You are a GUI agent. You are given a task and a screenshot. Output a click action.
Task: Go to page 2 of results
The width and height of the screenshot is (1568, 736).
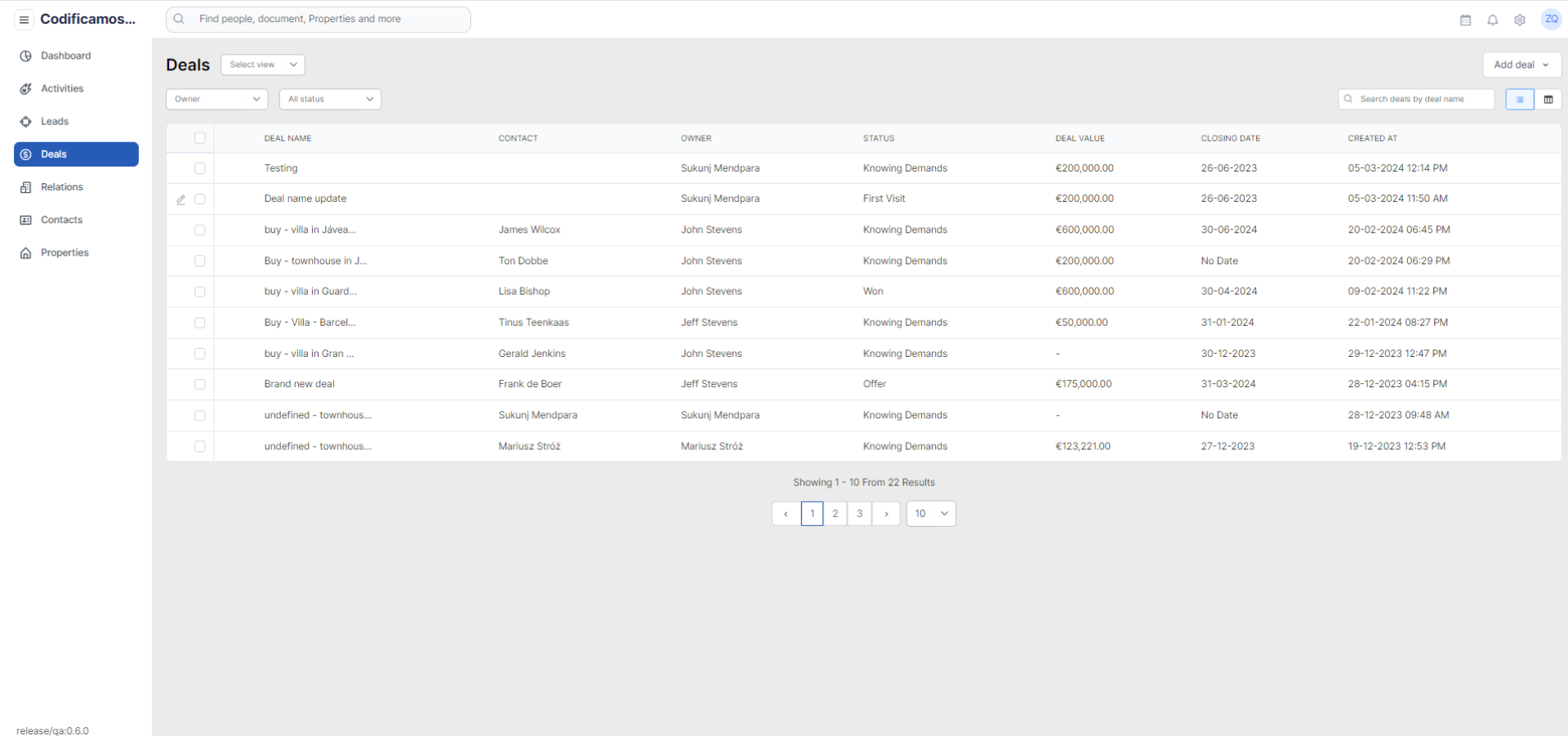pyautogui.click(x=835, y=514)
